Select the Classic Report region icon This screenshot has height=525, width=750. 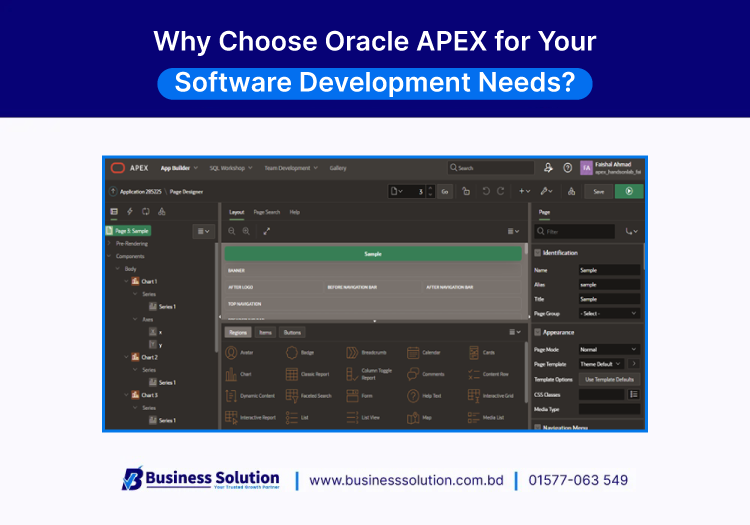pyautogui.click(x=292, y=374)
